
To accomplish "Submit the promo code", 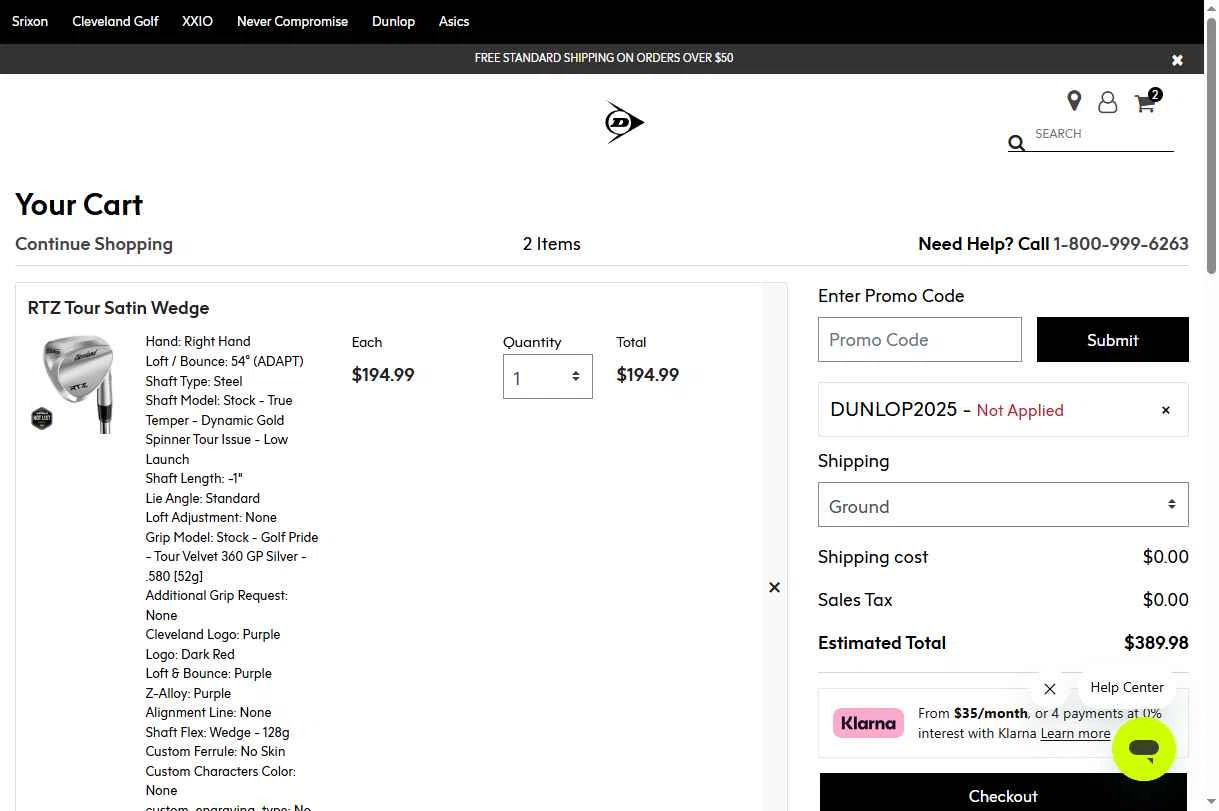I will (x=1113, y=340).
